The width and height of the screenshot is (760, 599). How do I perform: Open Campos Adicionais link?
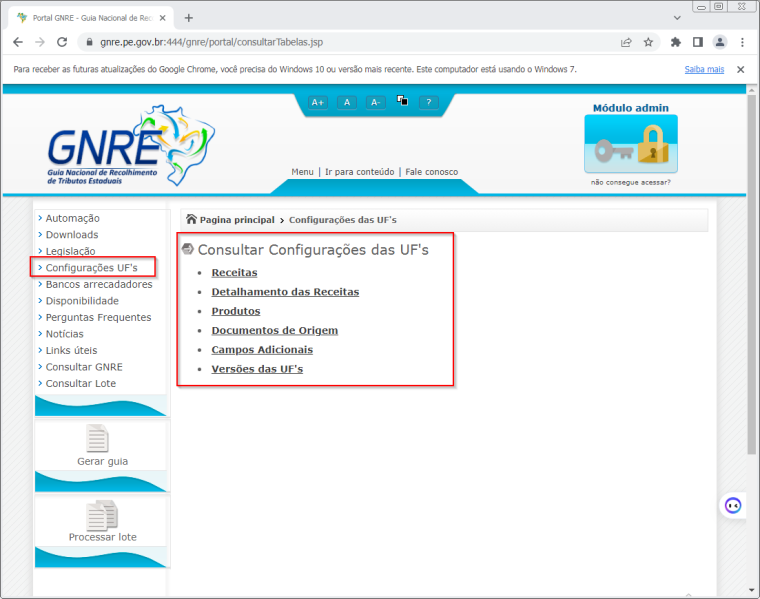point(262,349)
